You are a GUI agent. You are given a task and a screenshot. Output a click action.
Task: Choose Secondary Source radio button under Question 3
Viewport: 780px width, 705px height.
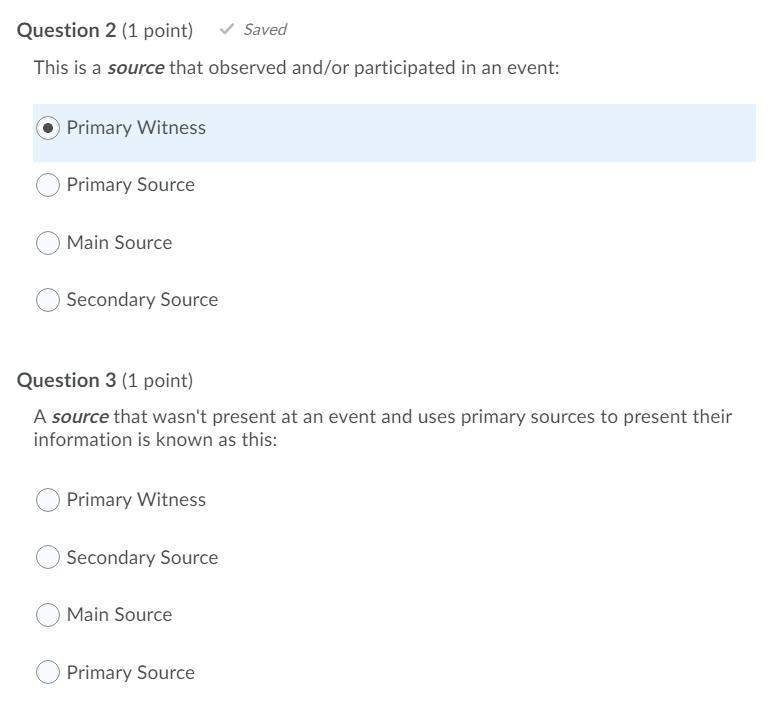(47, 558)
